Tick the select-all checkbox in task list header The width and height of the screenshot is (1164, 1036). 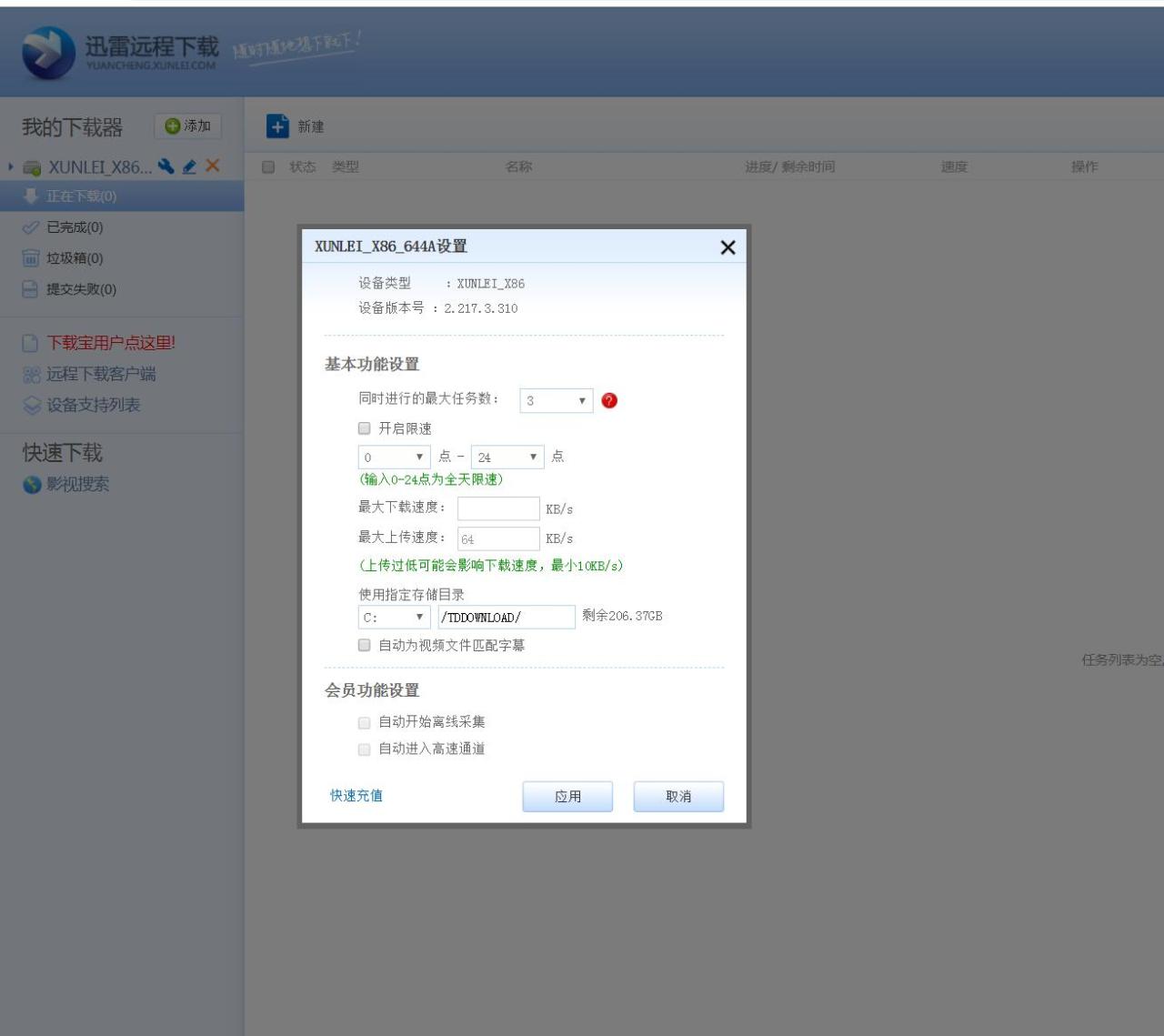[x=268, y=166]
